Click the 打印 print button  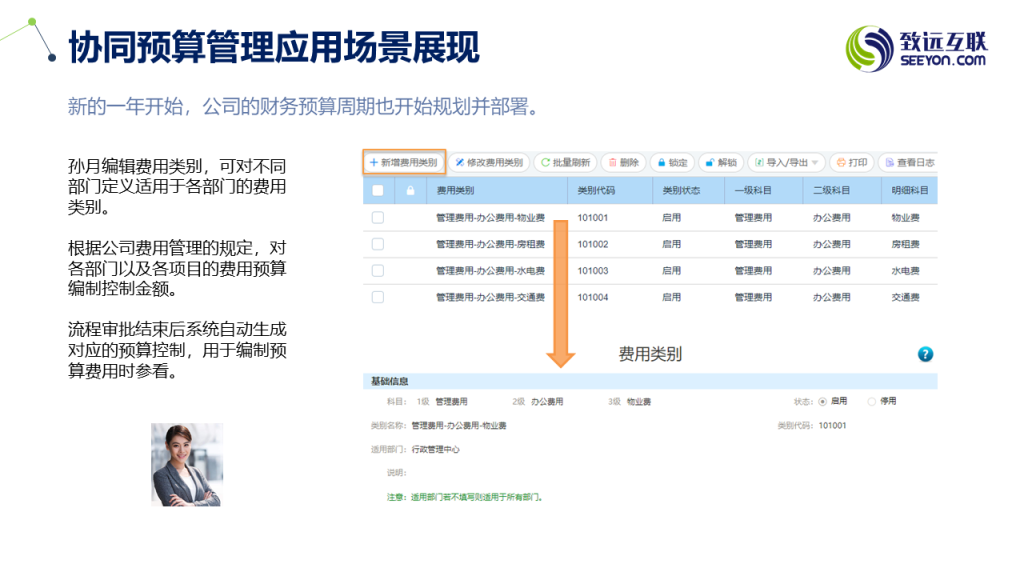tap(851, 162)
